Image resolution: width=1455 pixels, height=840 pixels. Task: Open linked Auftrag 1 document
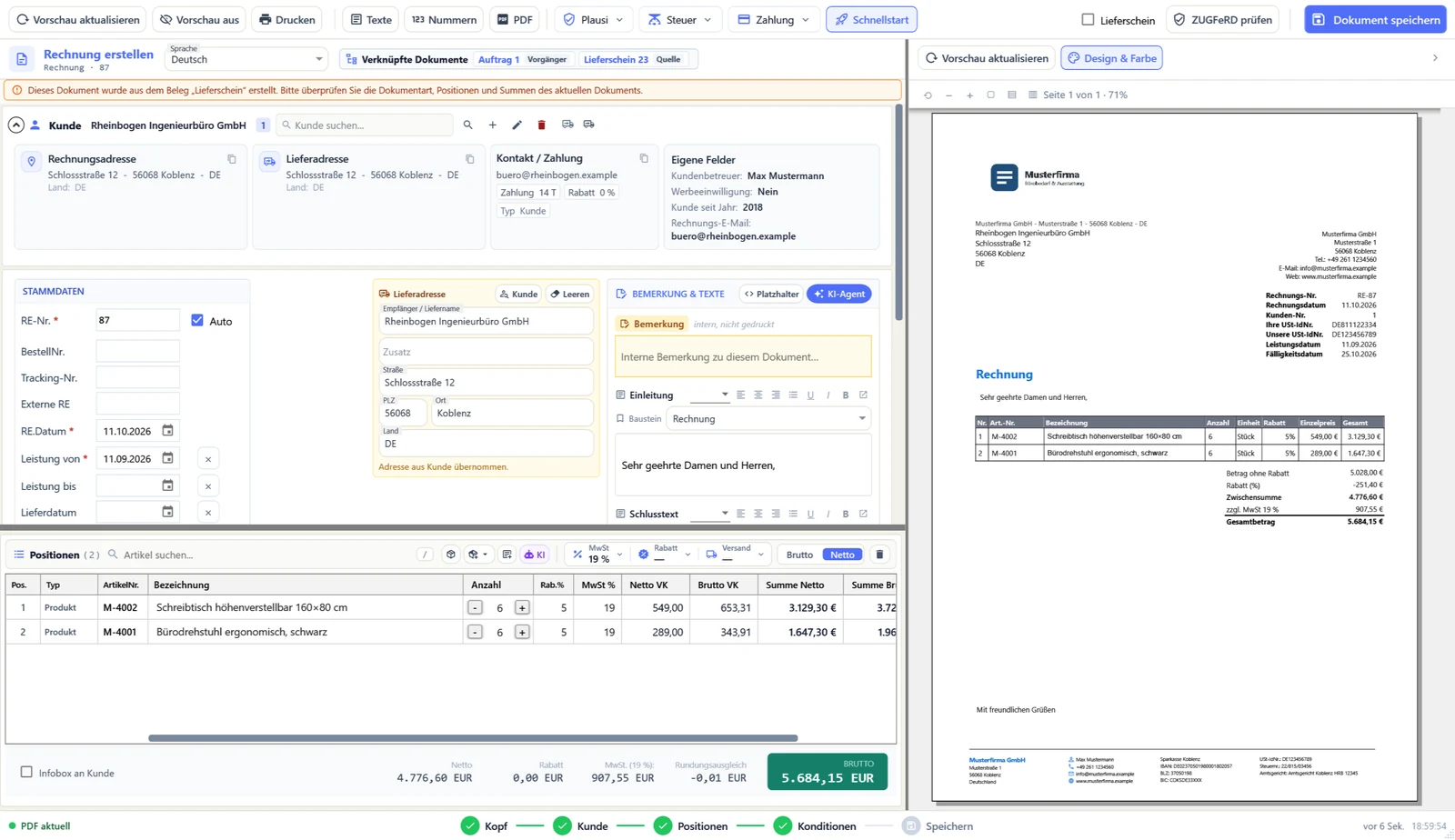point(498,59)
